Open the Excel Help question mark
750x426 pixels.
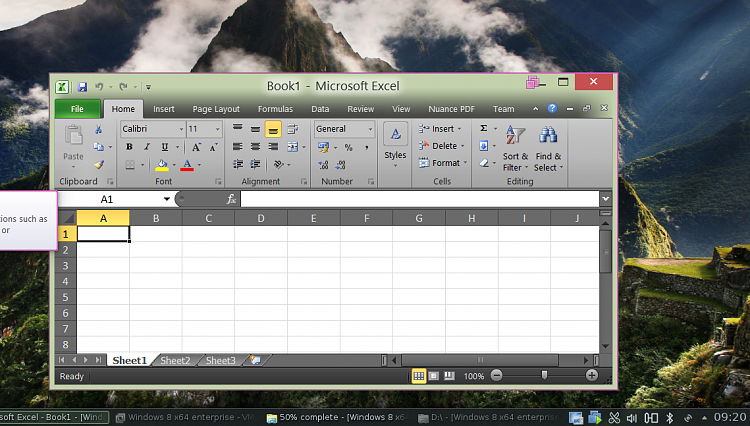pyautogui.click(x=552, y=109)
